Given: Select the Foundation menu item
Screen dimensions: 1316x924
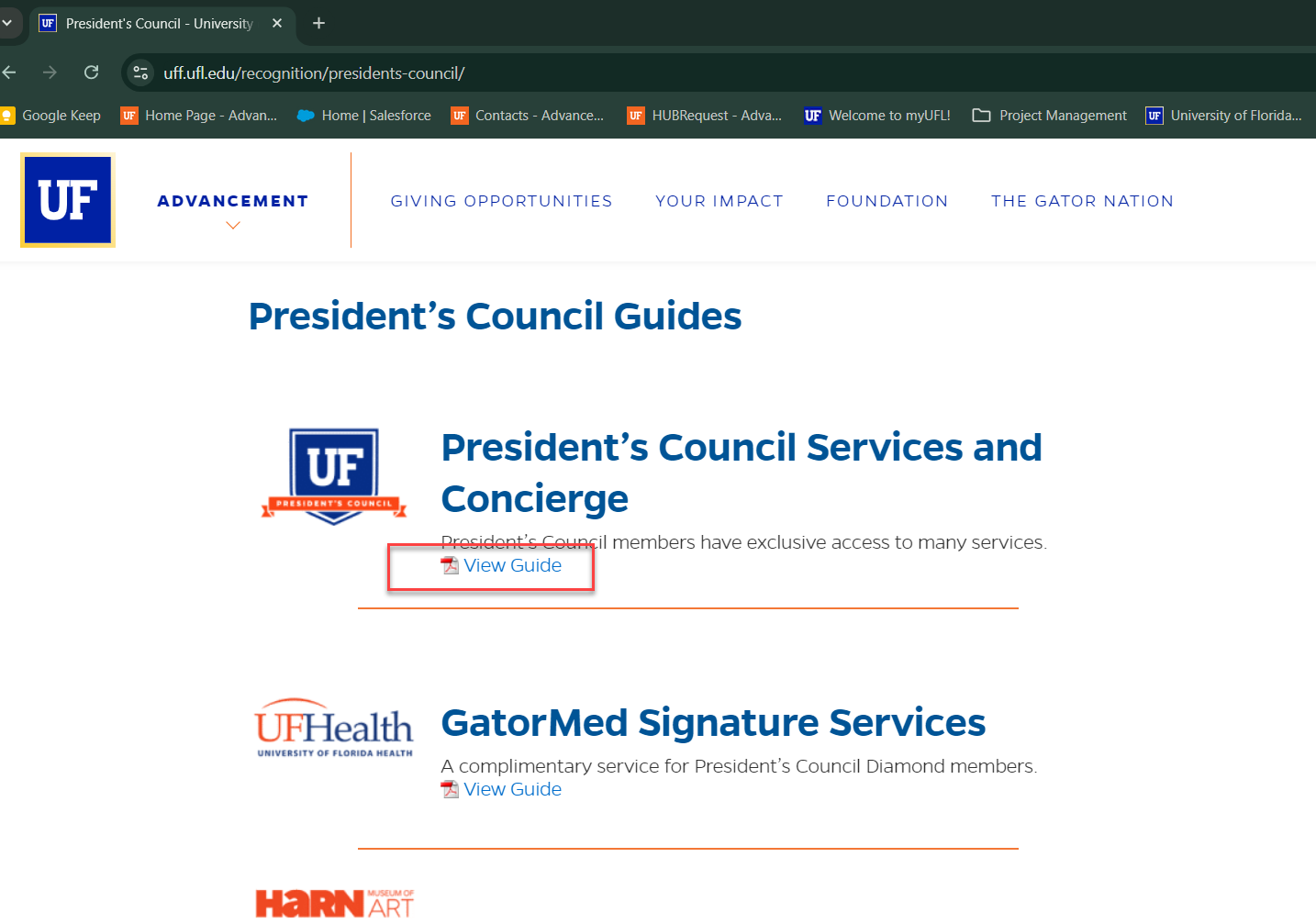Looking at the screenshot, I should point(887,201).
